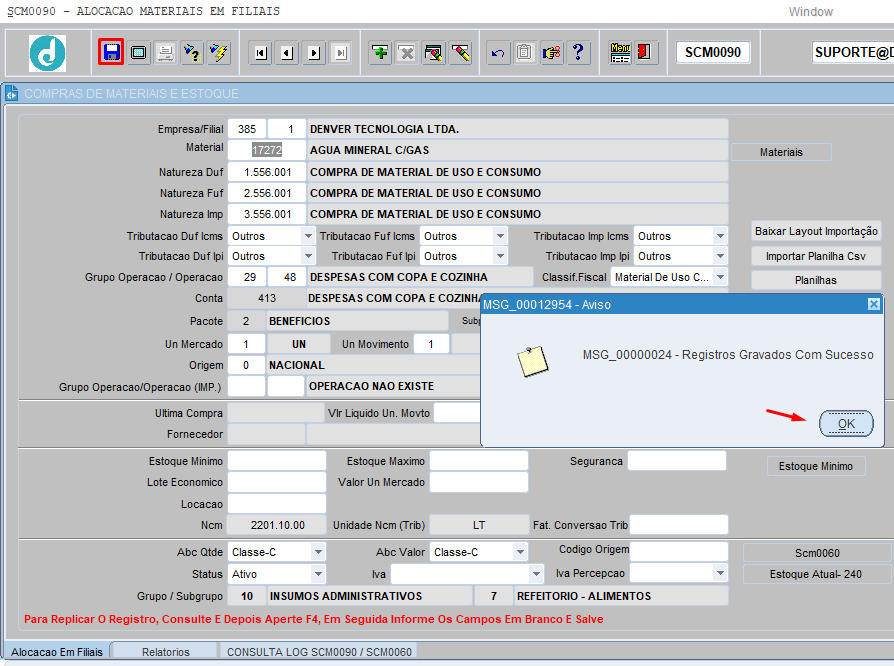This screenshot has width=894, height=666.
Task: Switch to the Relatorios tab
Action: [x=165, y=652]
